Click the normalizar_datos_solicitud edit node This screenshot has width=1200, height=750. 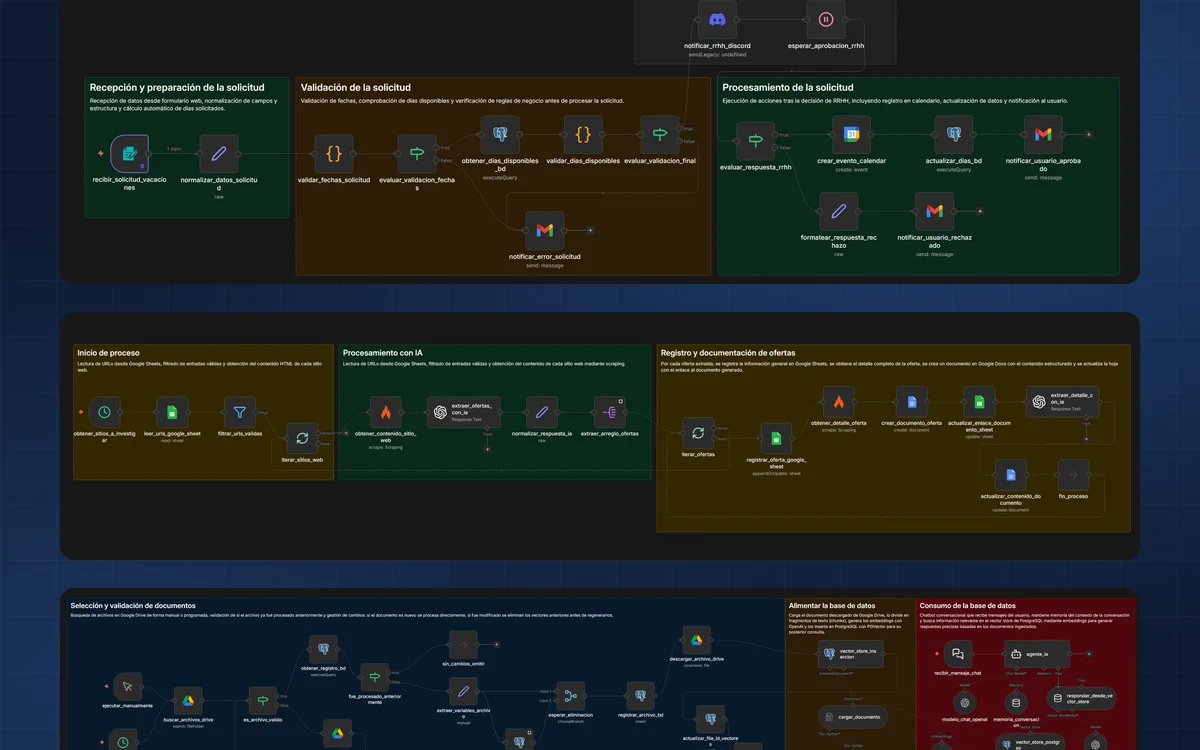(219, 153)
